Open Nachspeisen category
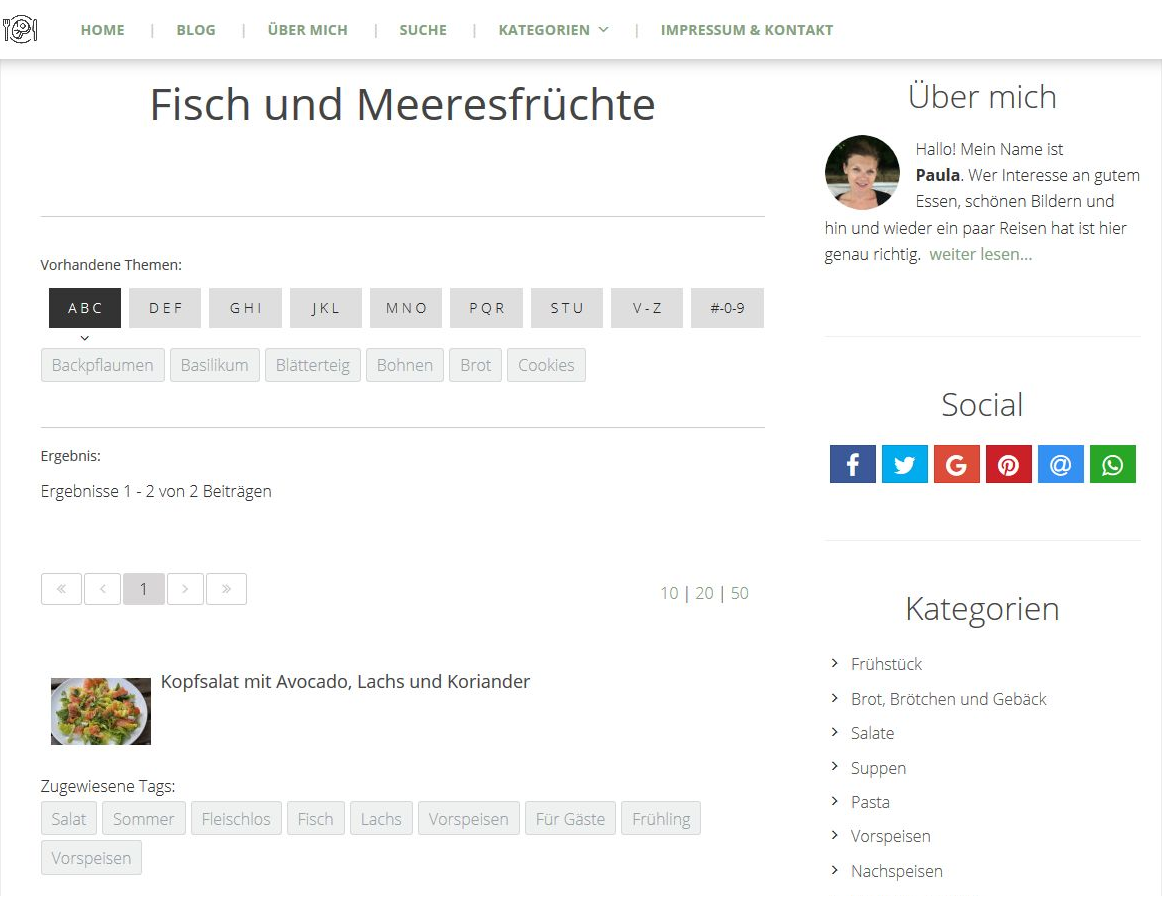Image resolution: width=1162 pixels, height=912 pixels. pyautogui.click(x=897, y=871)
